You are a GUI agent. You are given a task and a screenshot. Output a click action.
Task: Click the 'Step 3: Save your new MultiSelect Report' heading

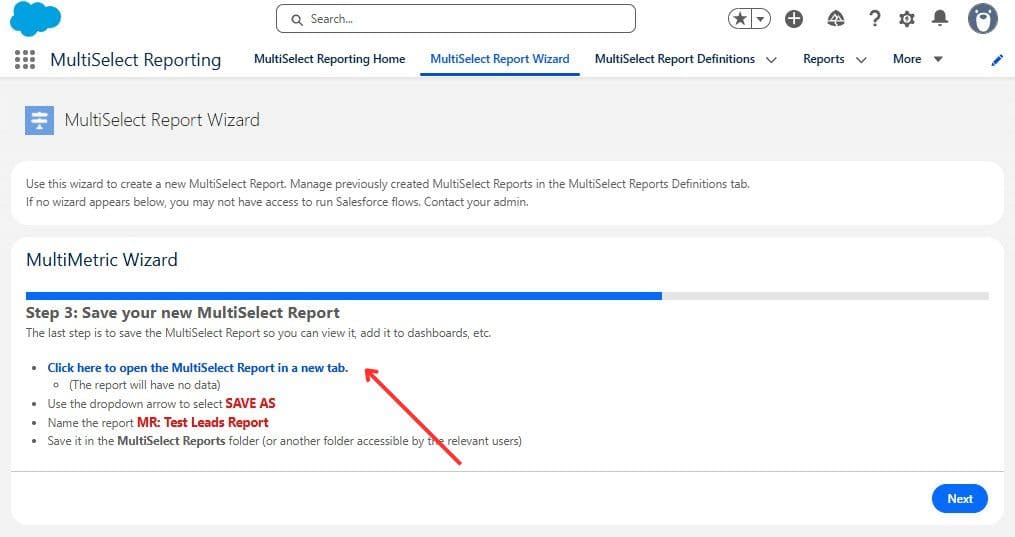click(x=183, y=312)
